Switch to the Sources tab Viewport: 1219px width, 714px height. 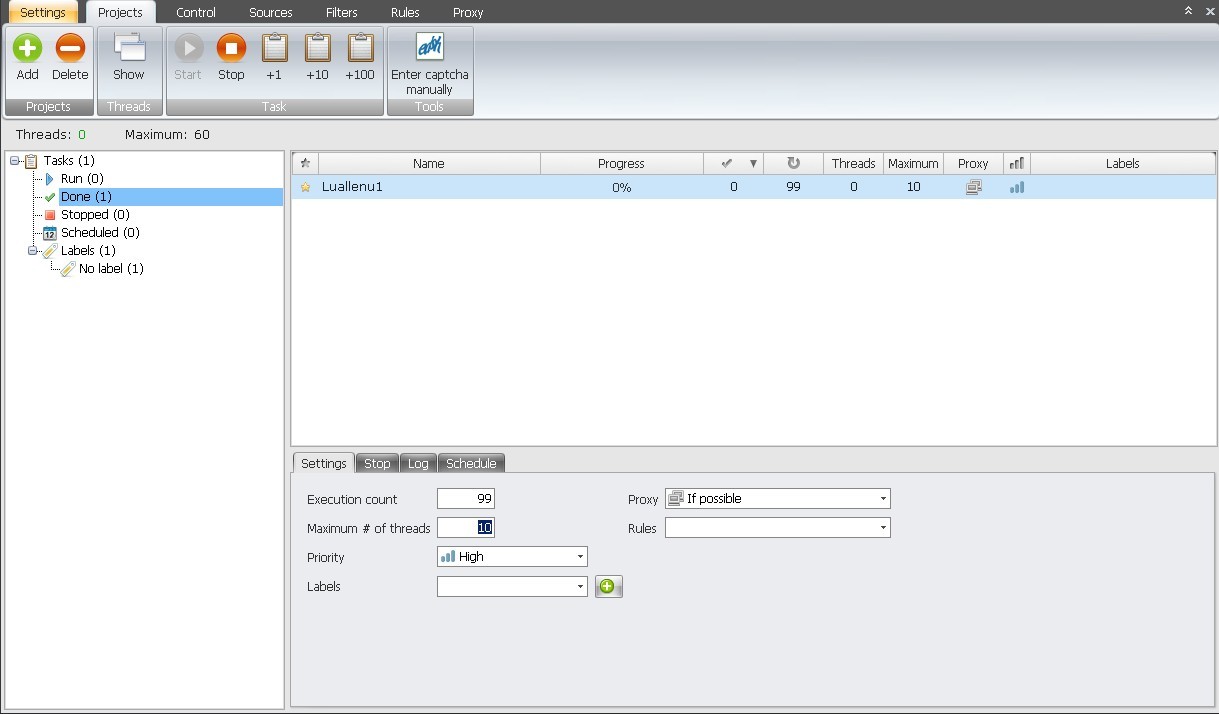271,12
